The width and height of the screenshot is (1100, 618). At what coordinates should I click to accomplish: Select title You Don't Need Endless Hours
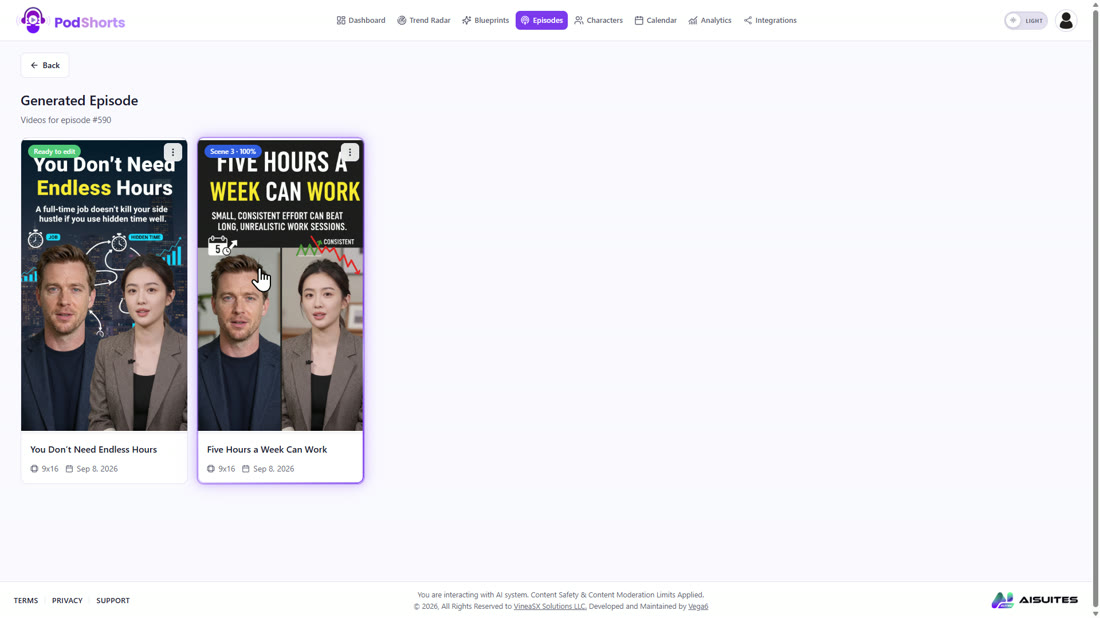pyautogui.click(x=93, y=450)
